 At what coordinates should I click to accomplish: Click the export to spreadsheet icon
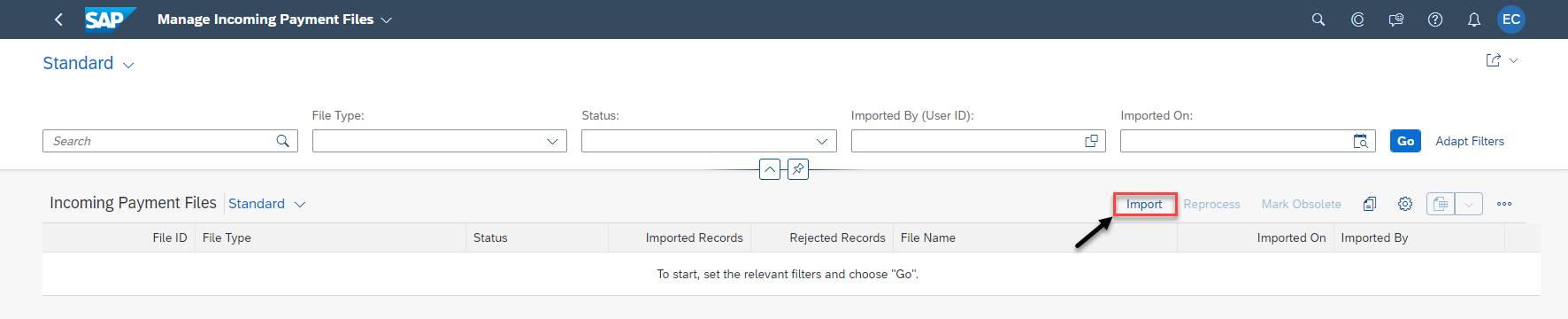pyautogui.click(x=1441, y=204)
